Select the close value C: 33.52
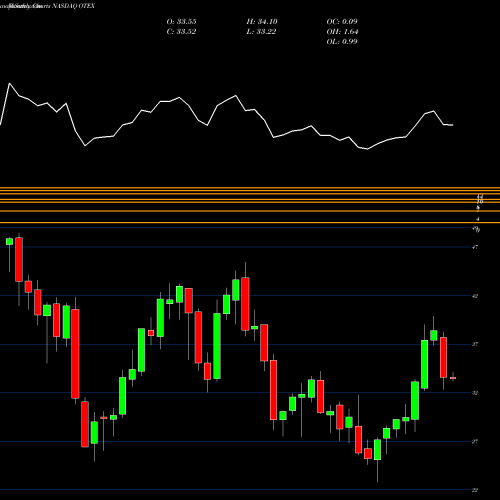 click(181, 32)
